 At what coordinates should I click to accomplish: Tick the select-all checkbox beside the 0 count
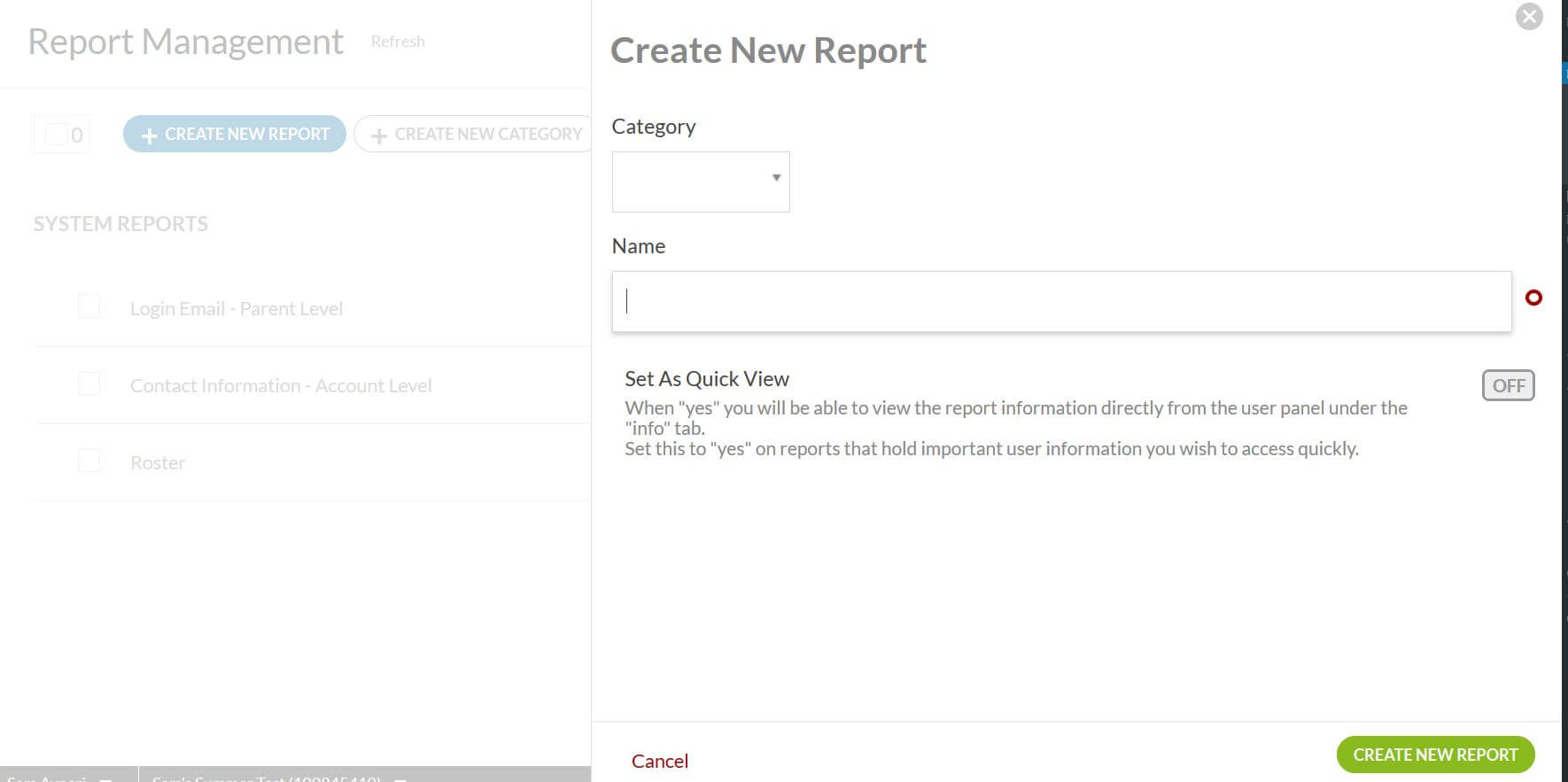click(56, 135)
